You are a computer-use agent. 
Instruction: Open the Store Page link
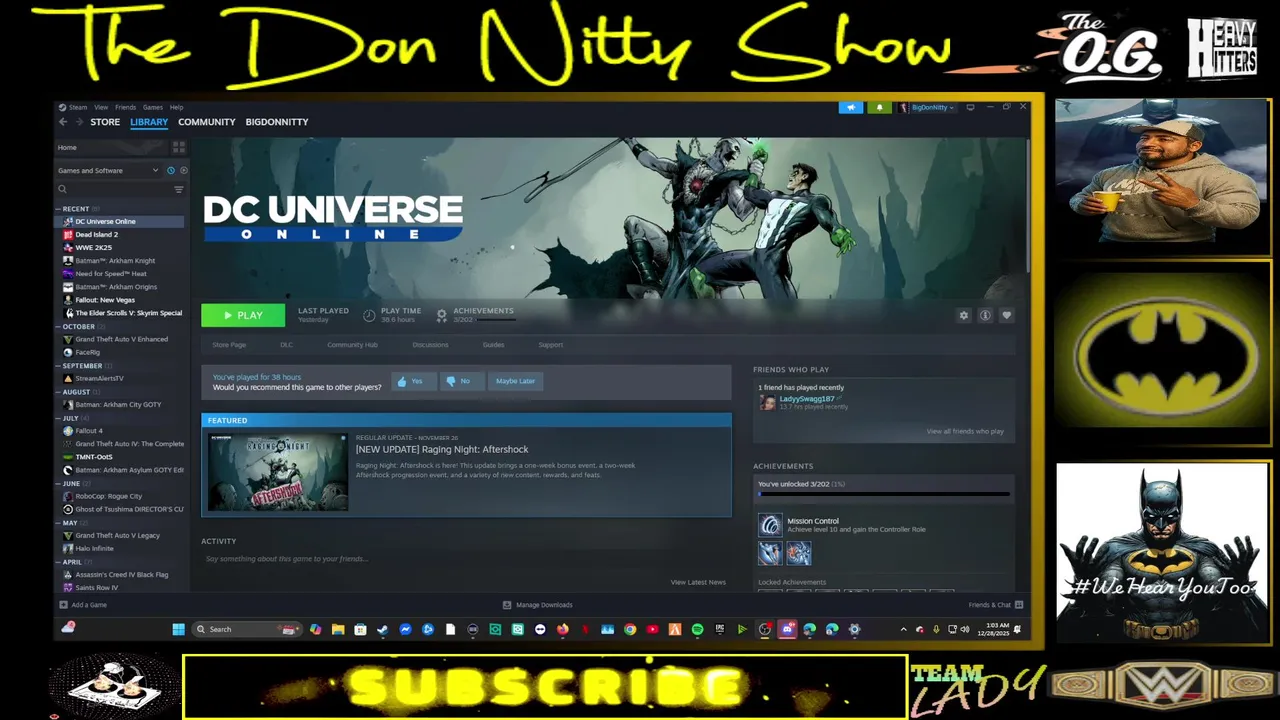click(x=229, y=345)
